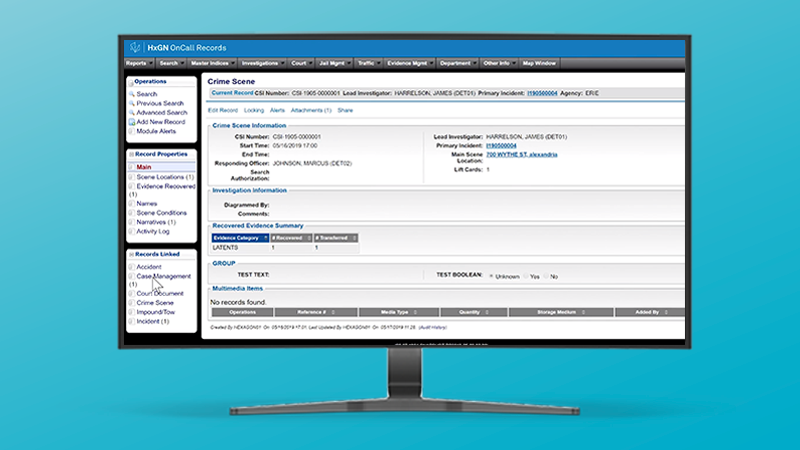Open the Map Window menu item
800x450 pixels.
tap(539, 63)
